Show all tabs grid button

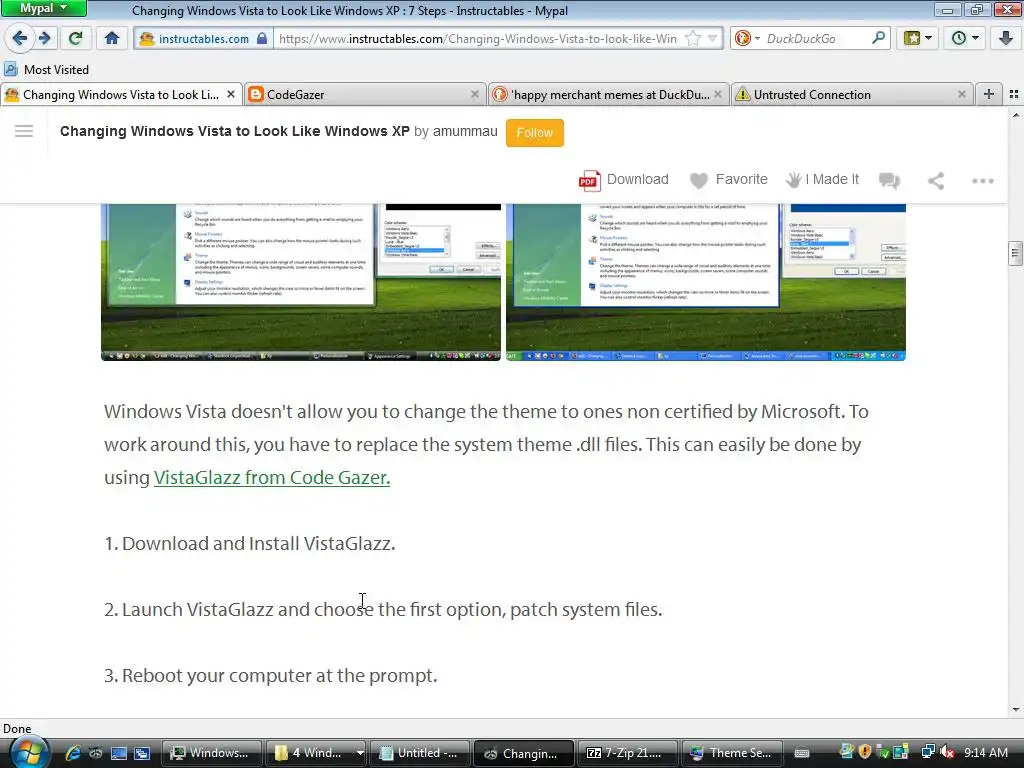coord(1014,95)
